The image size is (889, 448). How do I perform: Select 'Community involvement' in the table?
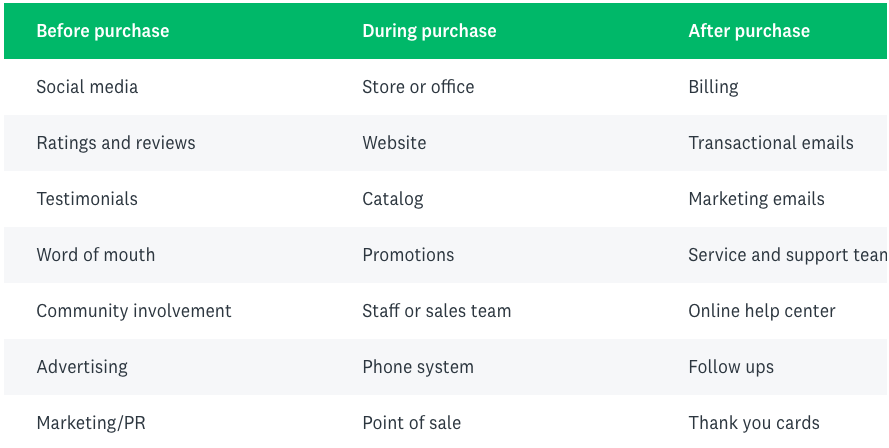(134, 311)
